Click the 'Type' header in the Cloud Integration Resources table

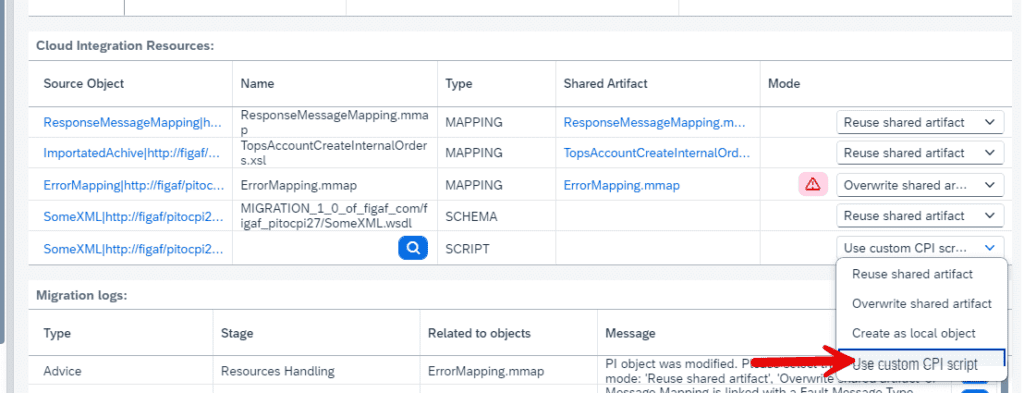458,84
